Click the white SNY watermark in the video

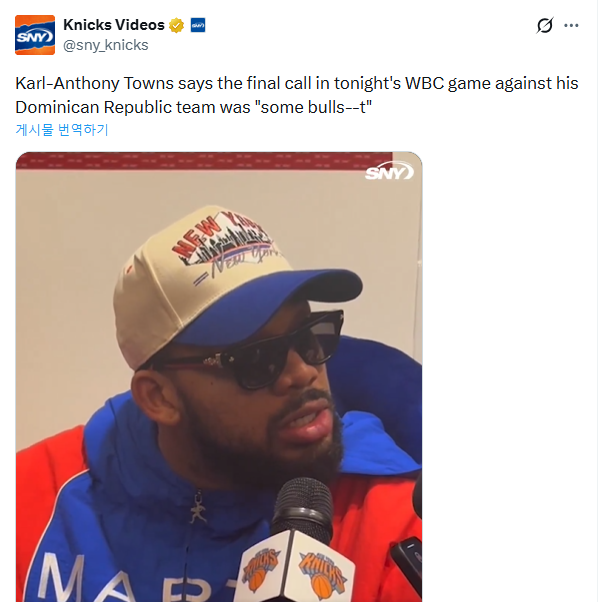pos(389,171)
